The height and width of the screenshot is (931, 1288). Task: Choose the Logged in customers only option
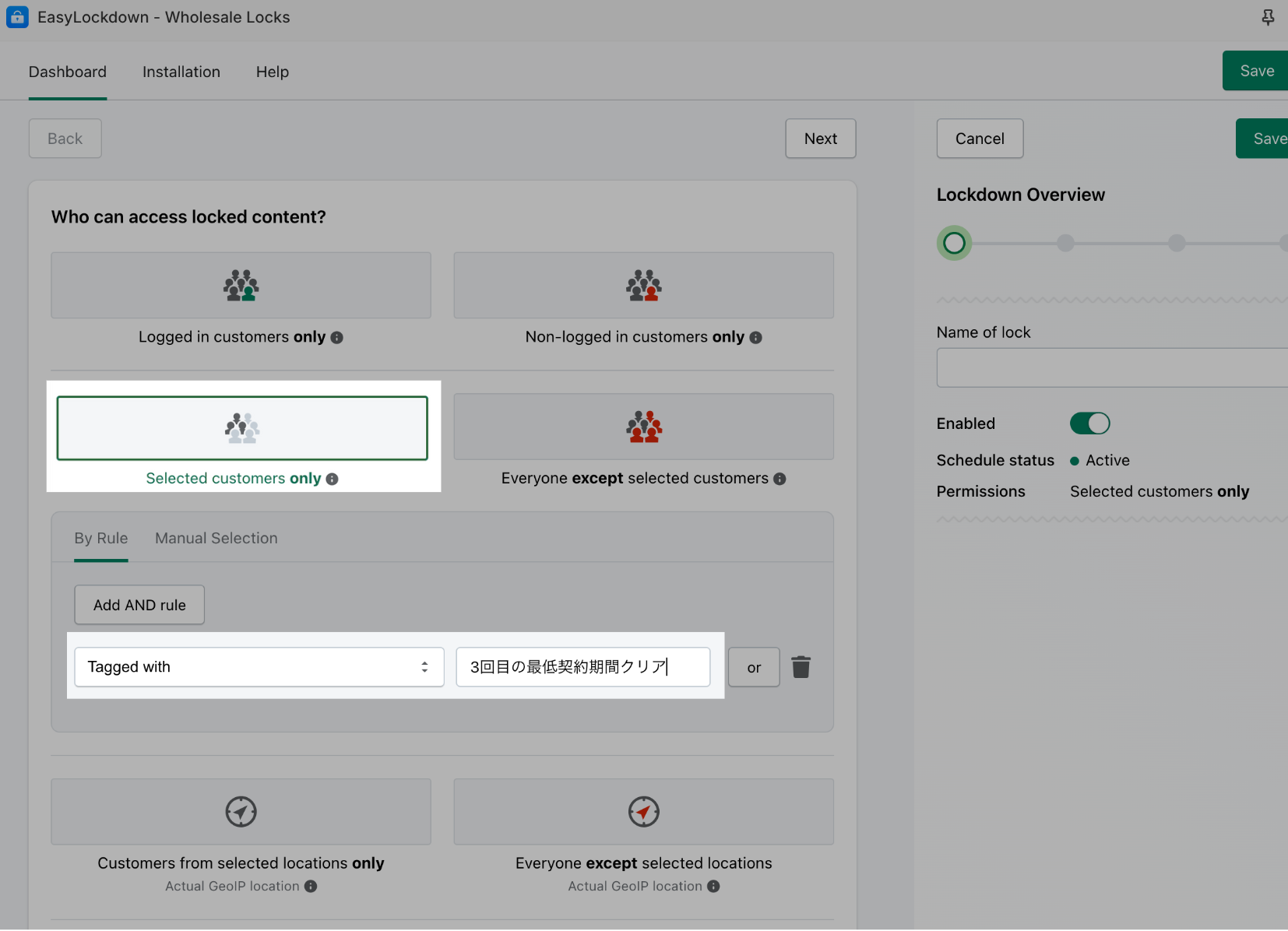[241, 286]
